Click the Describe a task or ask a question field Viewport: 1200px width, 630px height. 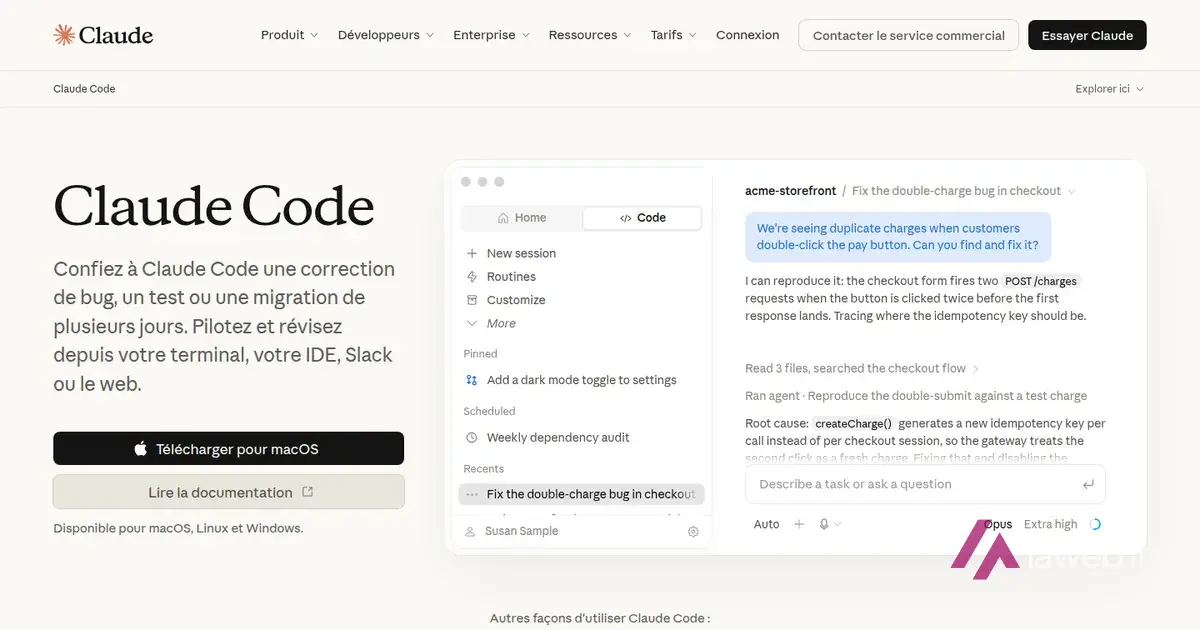coord(925,484)
